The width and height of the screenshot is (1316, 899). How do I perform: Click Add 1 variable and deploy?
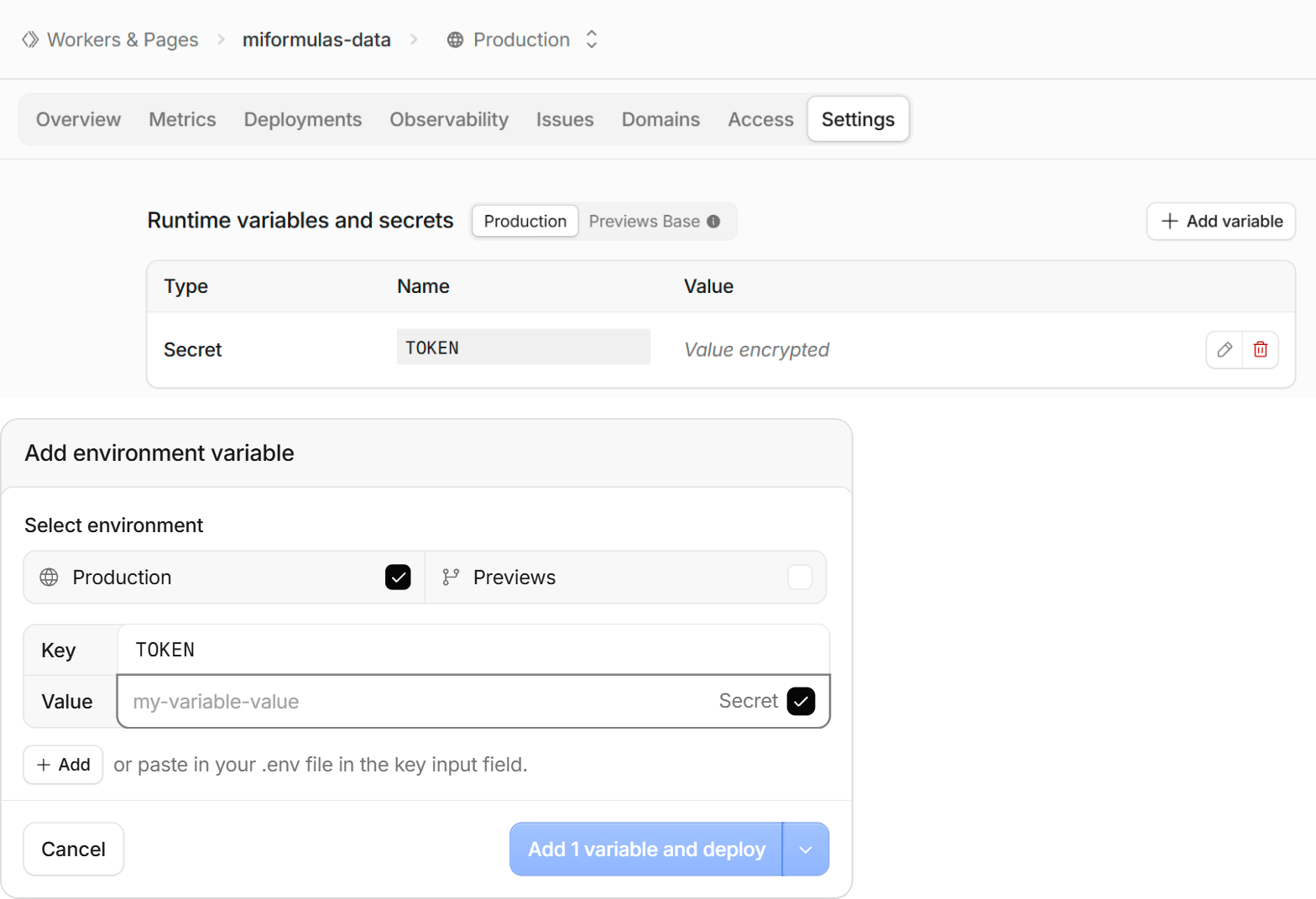[646, 849]
